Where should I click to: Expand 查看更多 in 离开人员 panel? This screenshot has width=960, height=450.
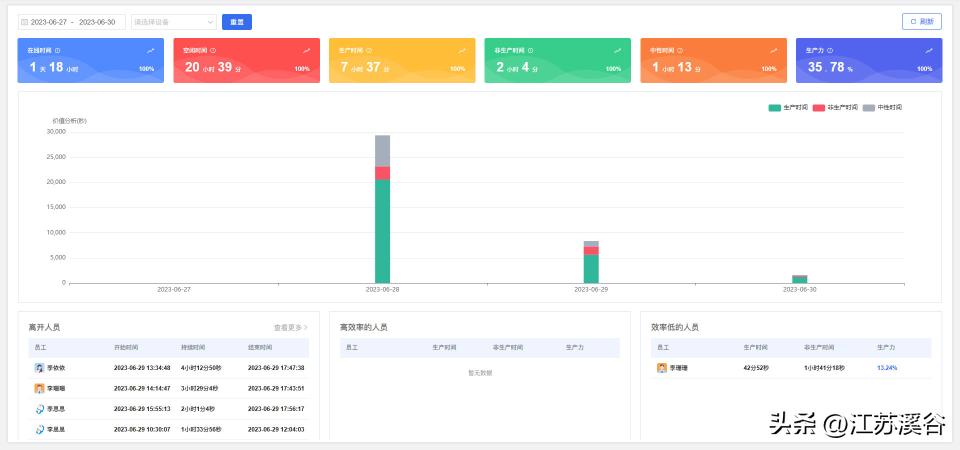[291, 327]
